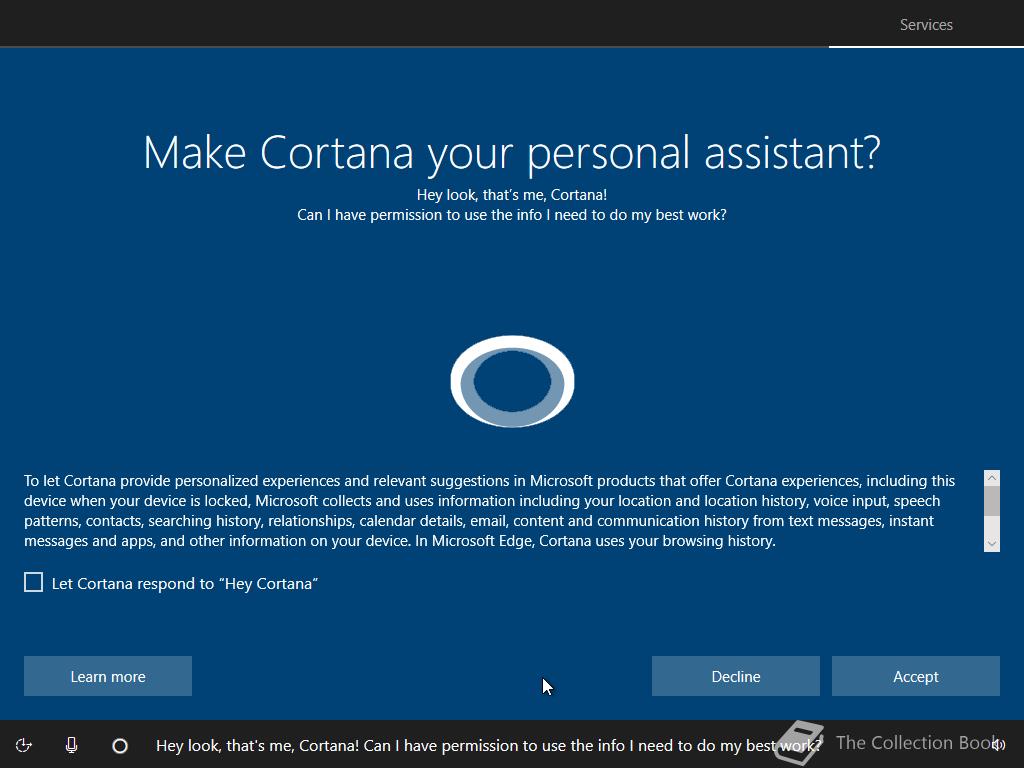Click the large Cortana ring logo

[x=512, y=381]
